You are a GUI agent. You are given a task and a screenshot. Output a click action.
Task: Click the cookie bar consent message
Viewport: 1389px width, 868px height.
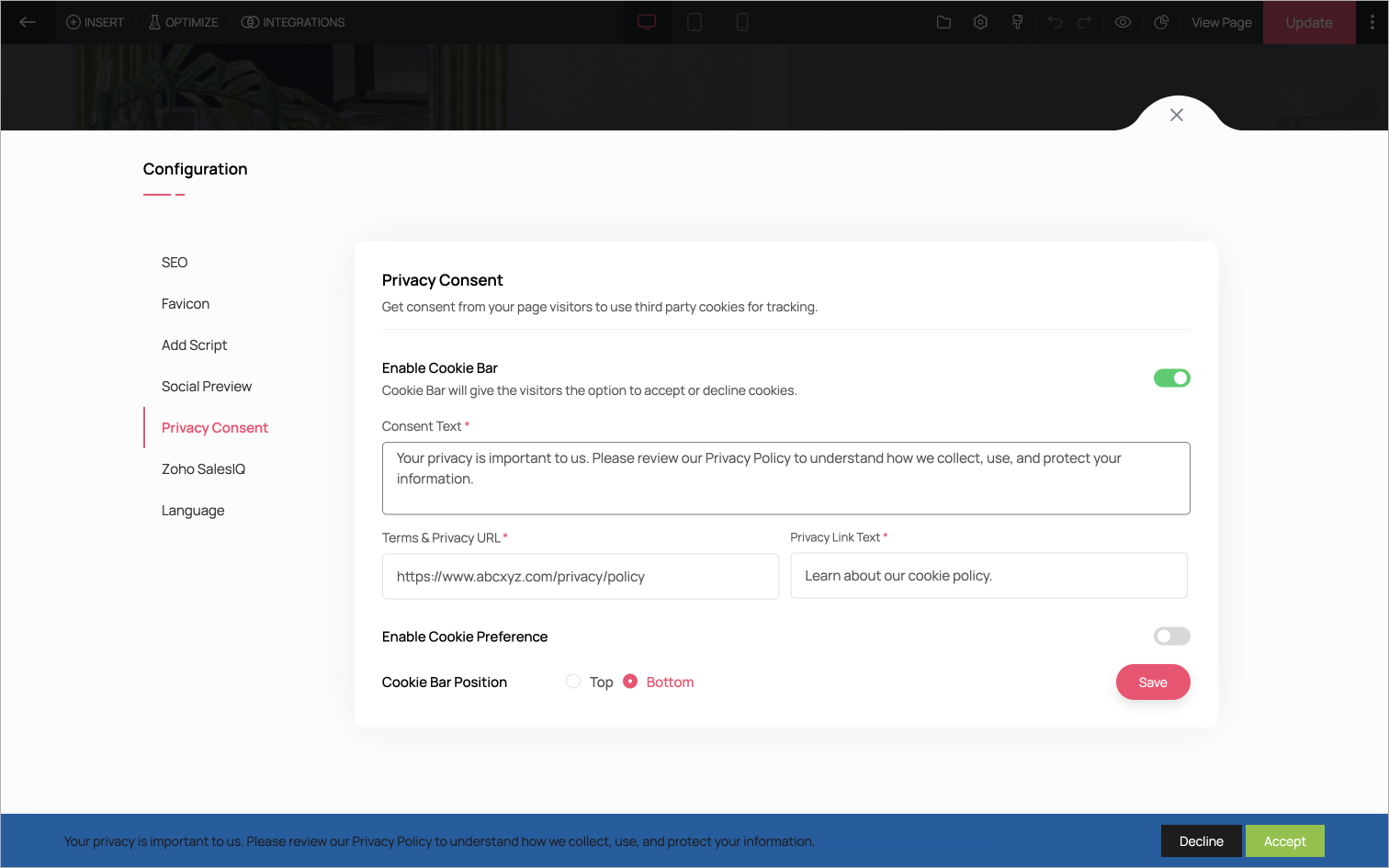point(439,841)
